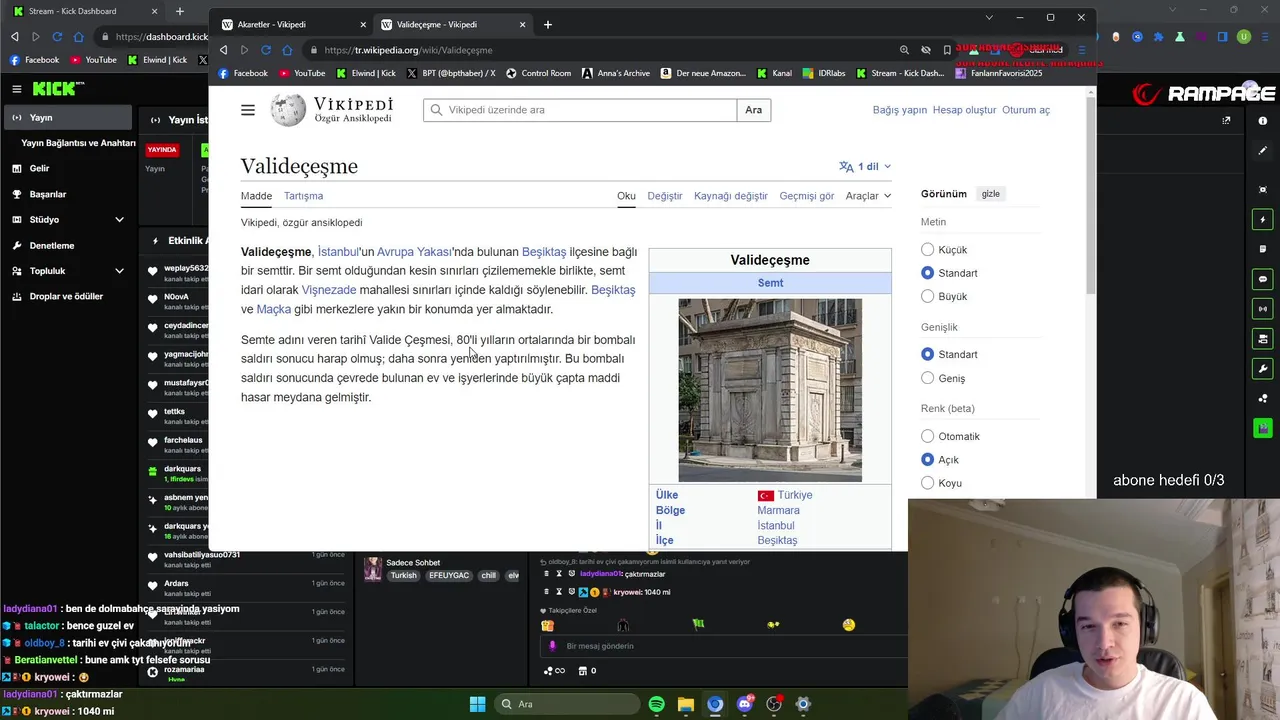Click the green flag emote in Kick chat
This screenshot has height=720, width=1280.
698,625
